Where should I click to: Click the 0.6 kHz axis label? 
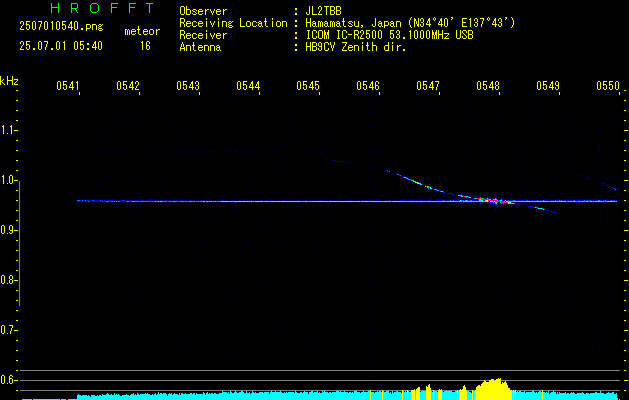coord(8,380)
